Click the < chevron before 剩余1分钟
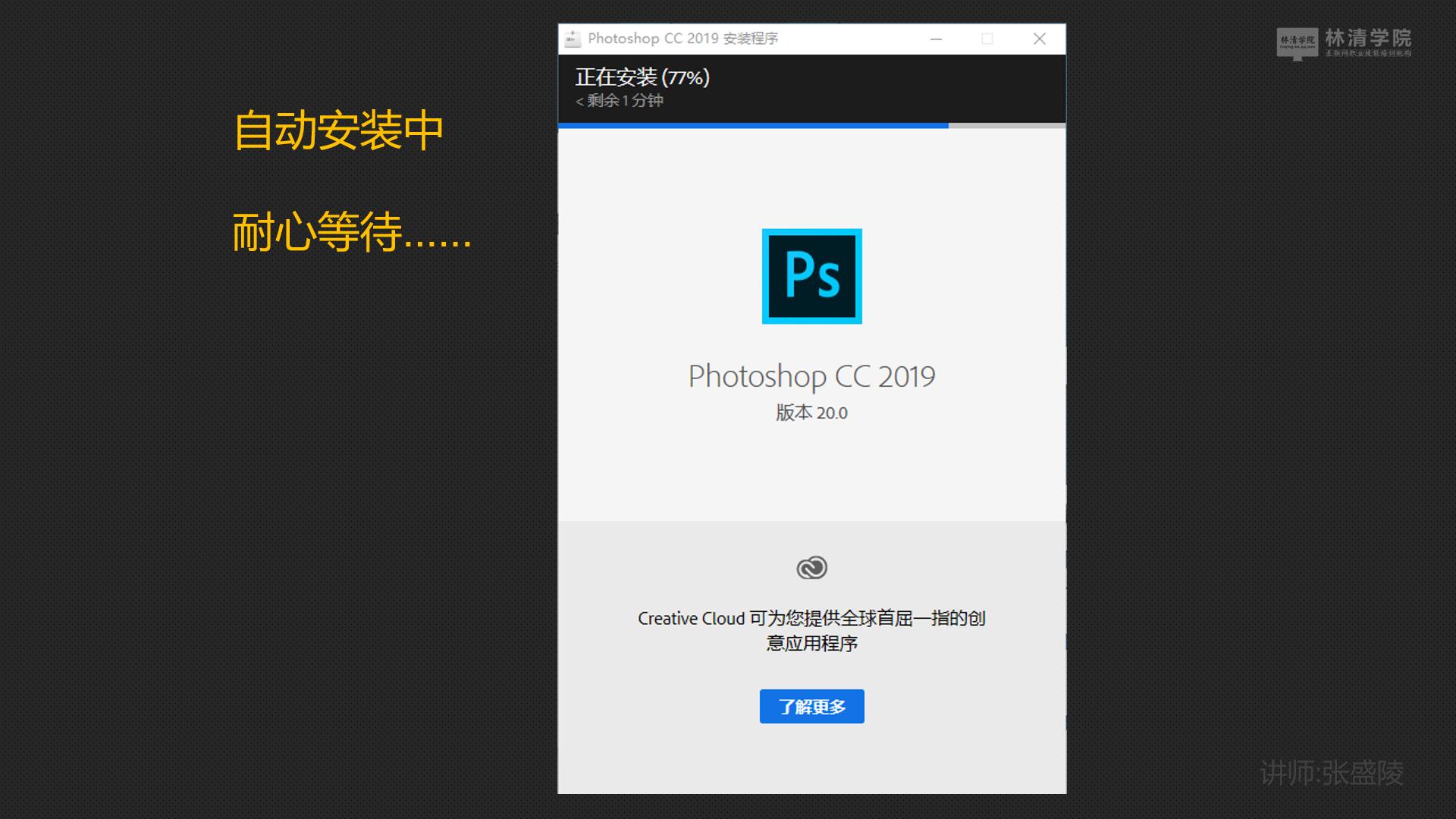This screenshot has height=819, width=1456. [579, 100]
